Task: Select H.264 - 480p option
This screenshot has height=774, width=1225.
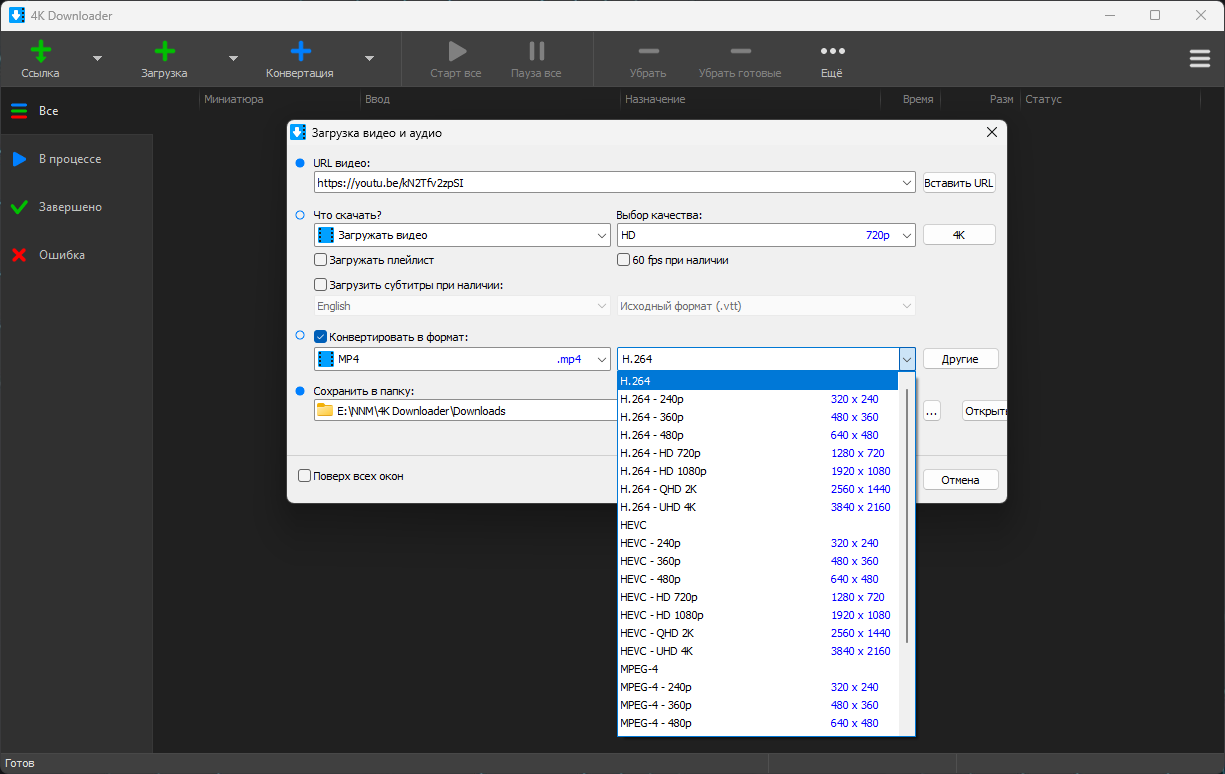Action: pyautogui.click(x=758, y=435)
